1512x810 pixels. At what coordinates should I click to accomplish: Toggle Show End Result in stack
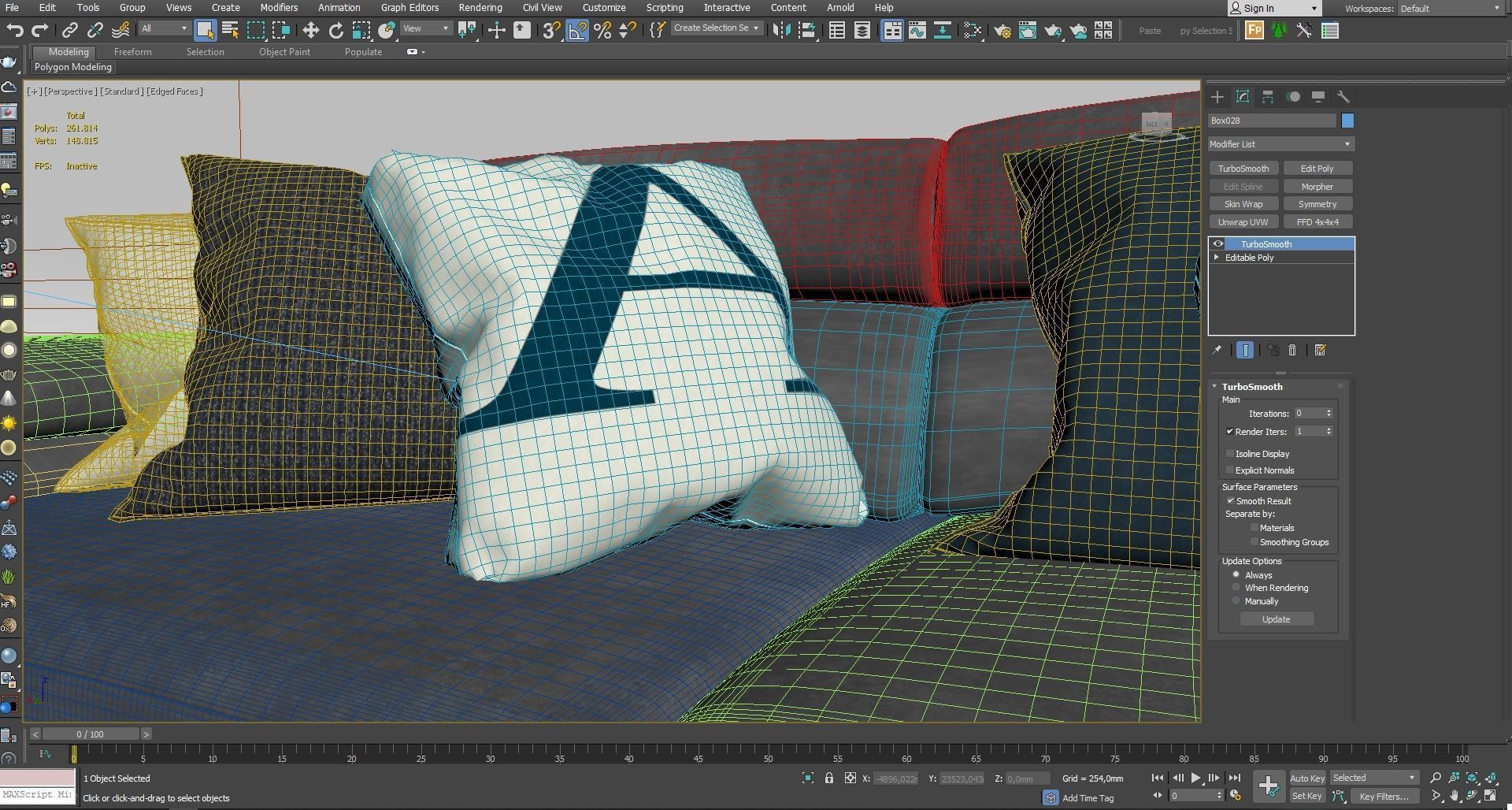1245,350
